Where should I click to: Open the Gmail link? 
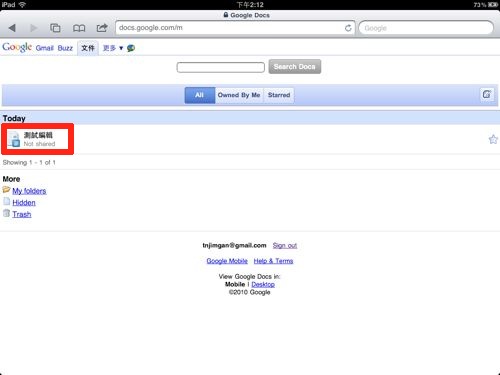pos(45,48)
